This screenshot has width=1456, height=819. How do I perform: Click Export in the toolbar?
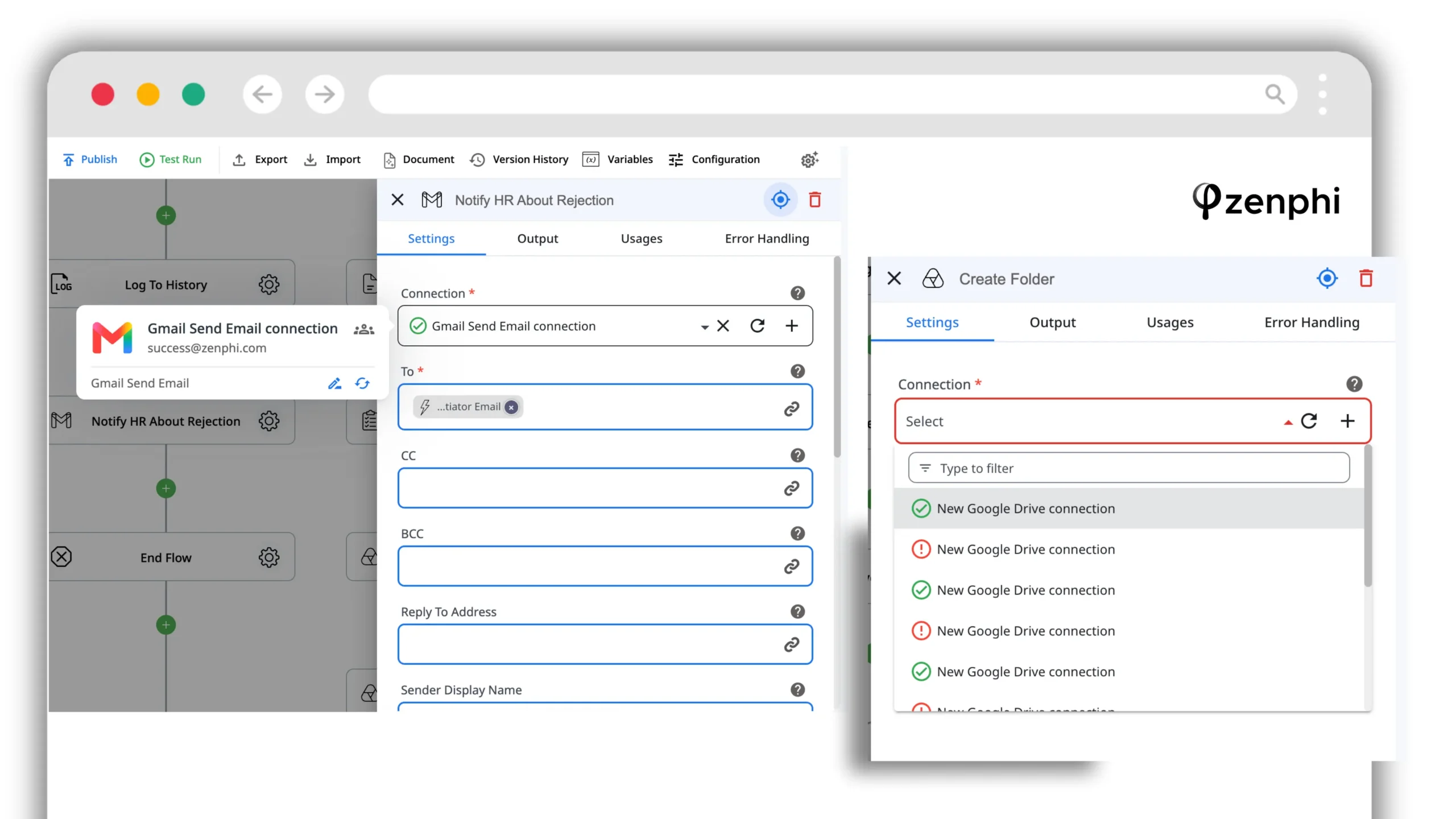click(260, 159)
